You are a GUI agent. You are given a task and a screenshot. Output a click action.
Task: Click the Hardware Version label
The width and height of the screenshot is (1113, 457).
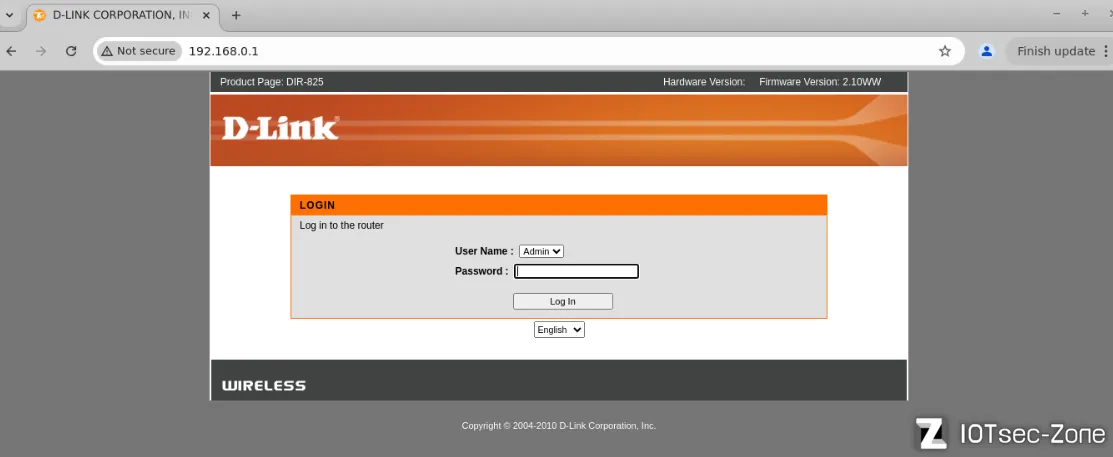[704, 82]
